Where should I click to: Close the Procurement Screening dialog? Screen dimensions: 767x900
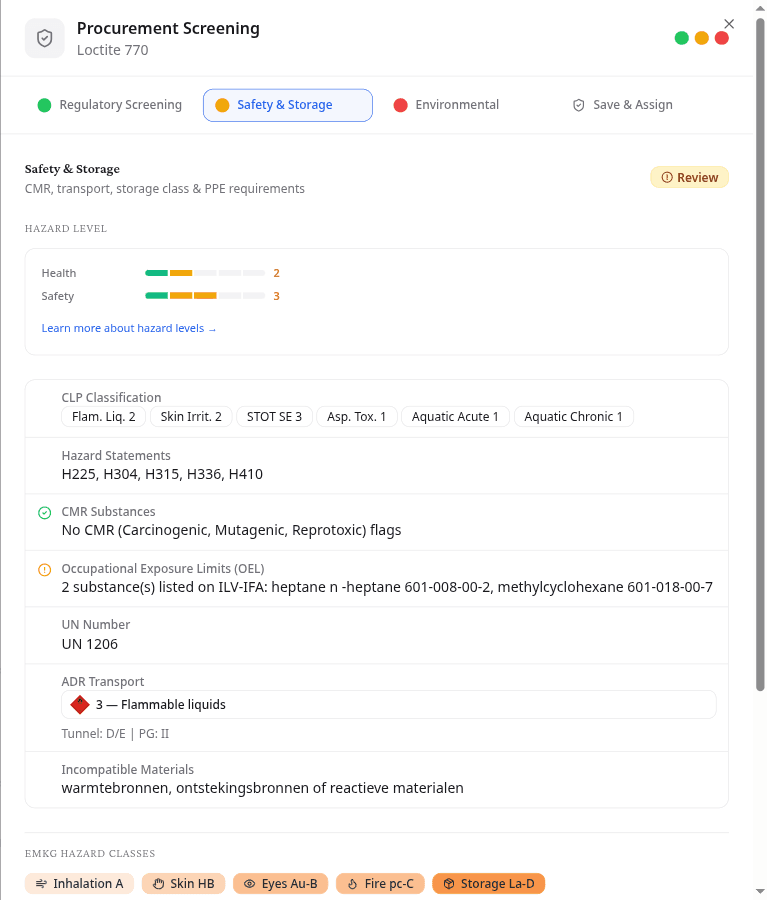(729, 24)
